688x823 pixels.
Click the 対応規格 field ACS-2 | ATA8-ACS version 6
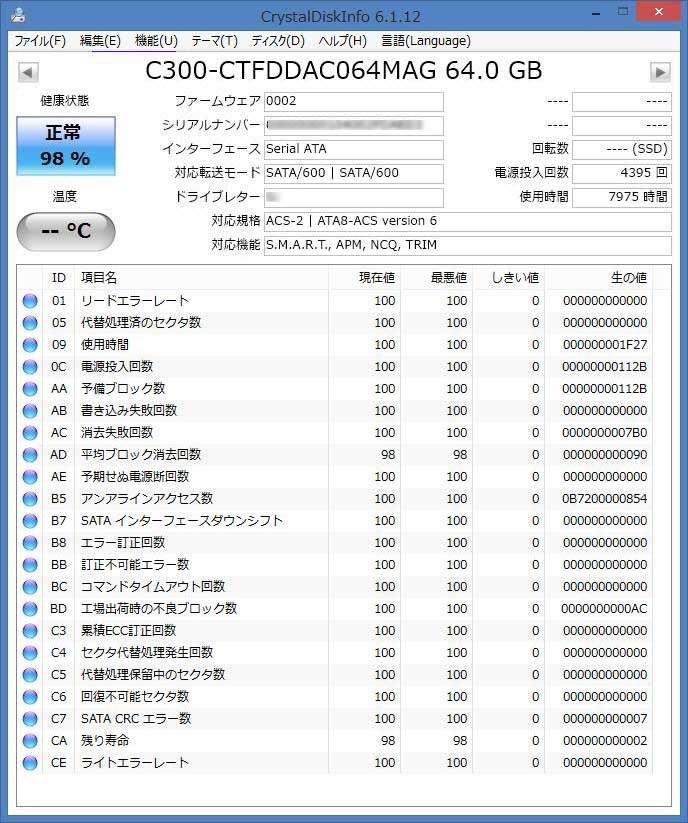click(x=468, y=221)
